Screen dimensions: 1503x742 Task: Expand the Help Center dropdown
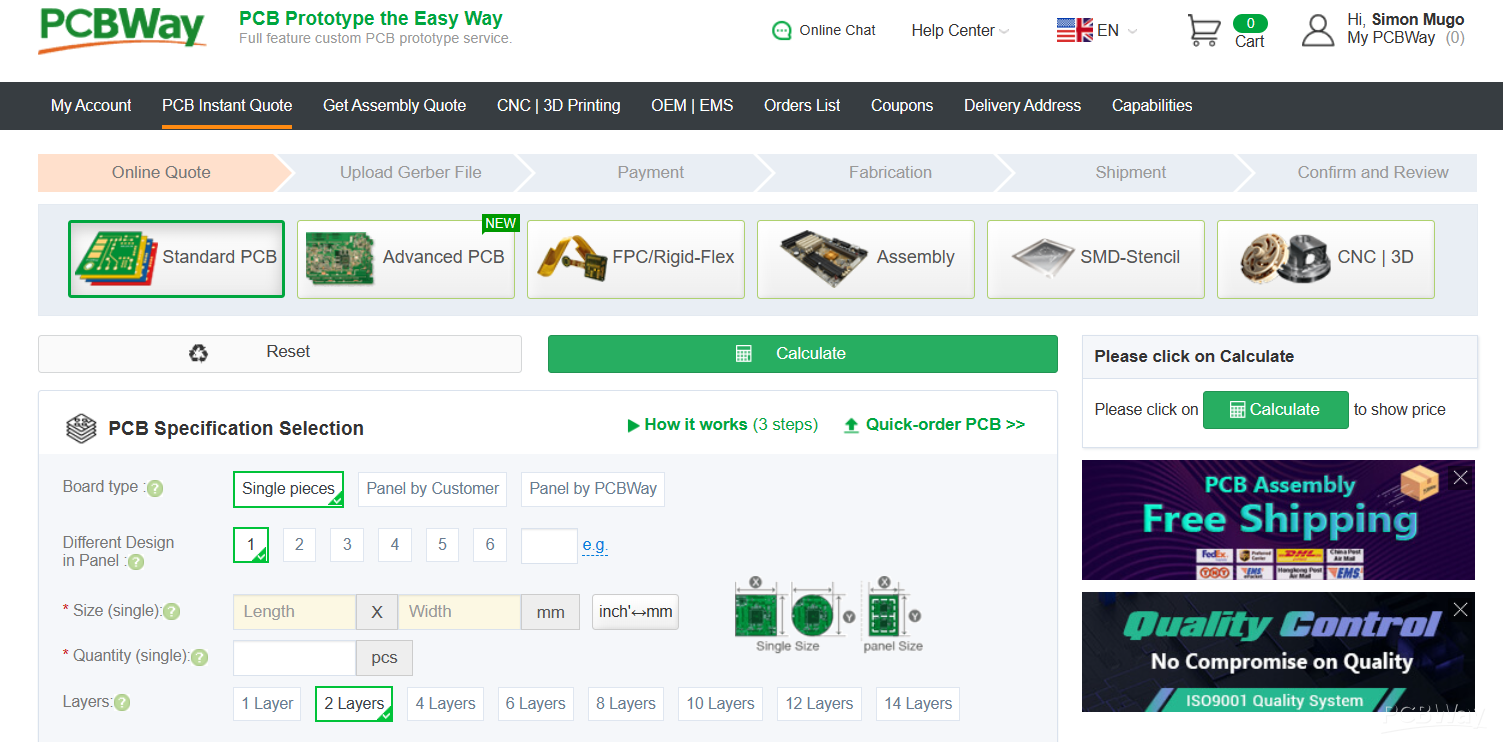coord(959,31)
